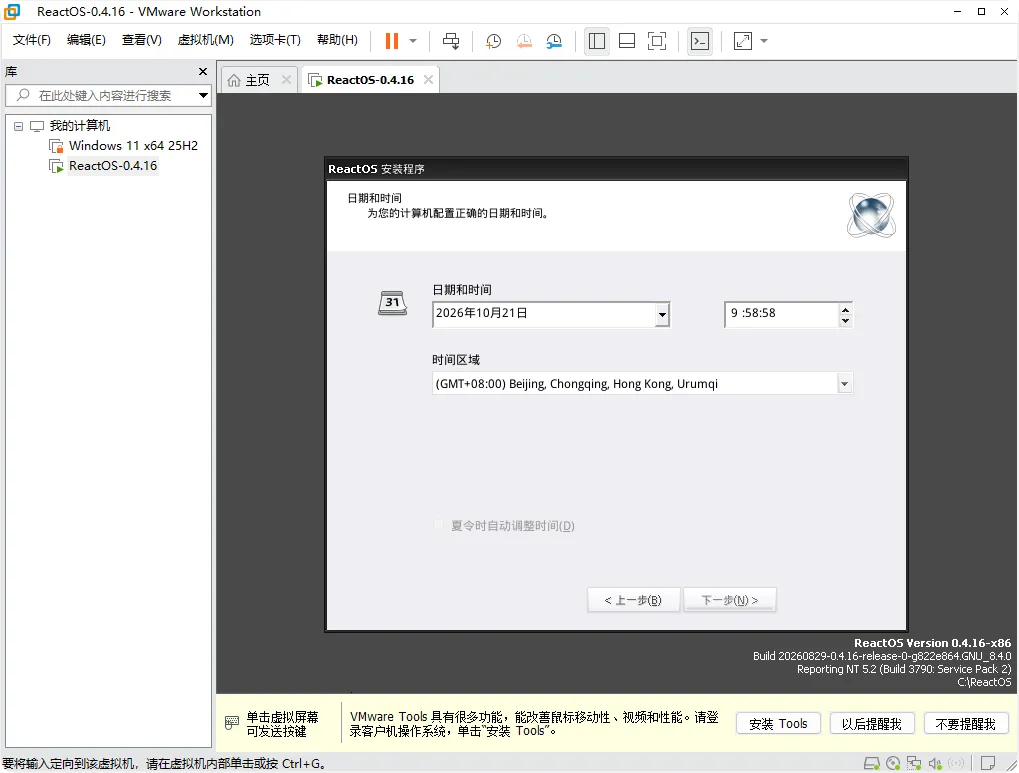1019x773 pixels.
Task: Open the 选项卡(T) menu
Action: click(275, 40)
